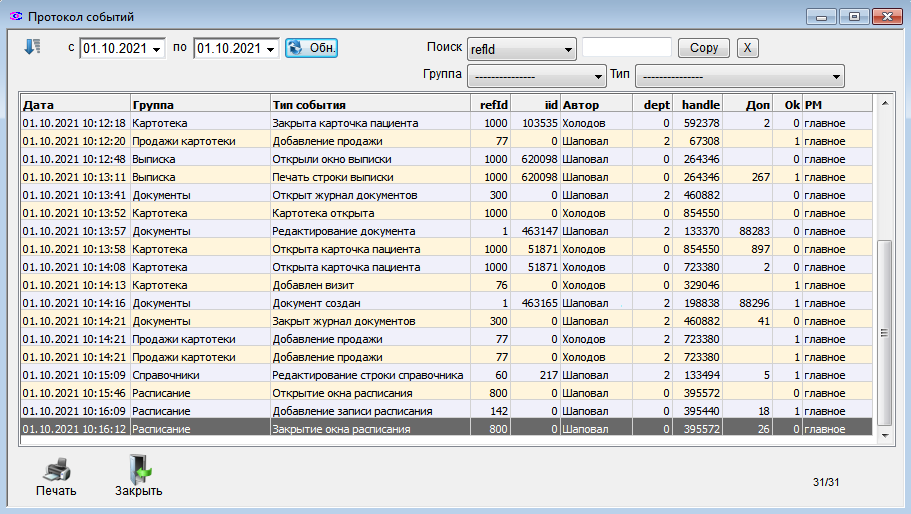Viewport: 911px width, 514px height.
Task: Sort by the Тип события column header
Action: pos(370,104)
